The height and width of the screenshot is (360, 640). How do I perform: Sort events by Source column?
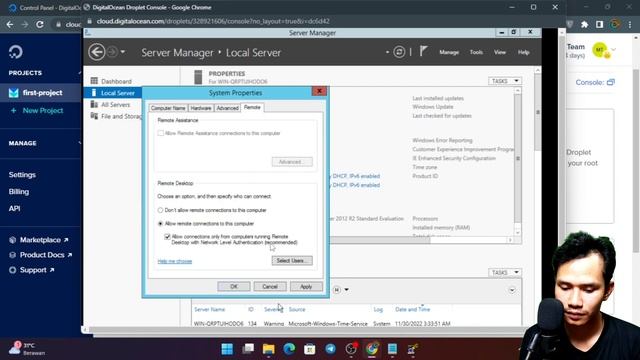click(297, 309)
